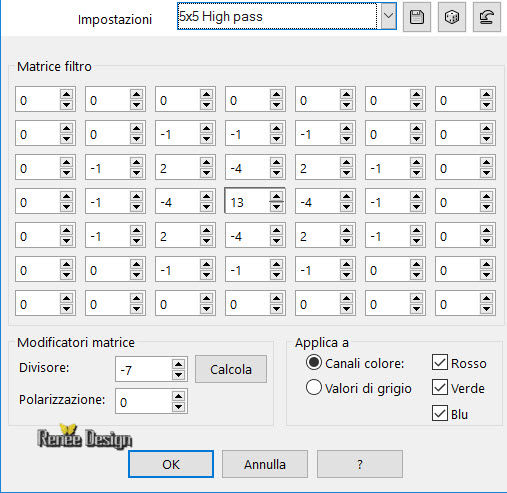Click the Calcola button
This screenshot has width=507, height=493.
231,369
